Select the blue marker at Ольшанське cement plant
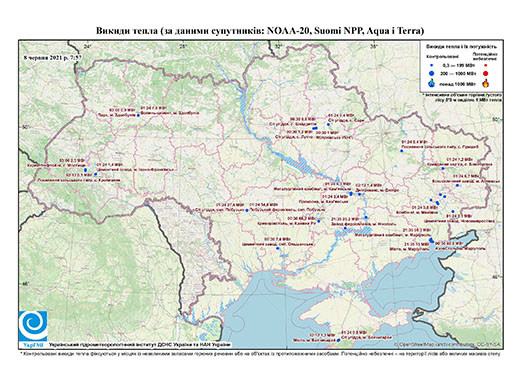 278,248
